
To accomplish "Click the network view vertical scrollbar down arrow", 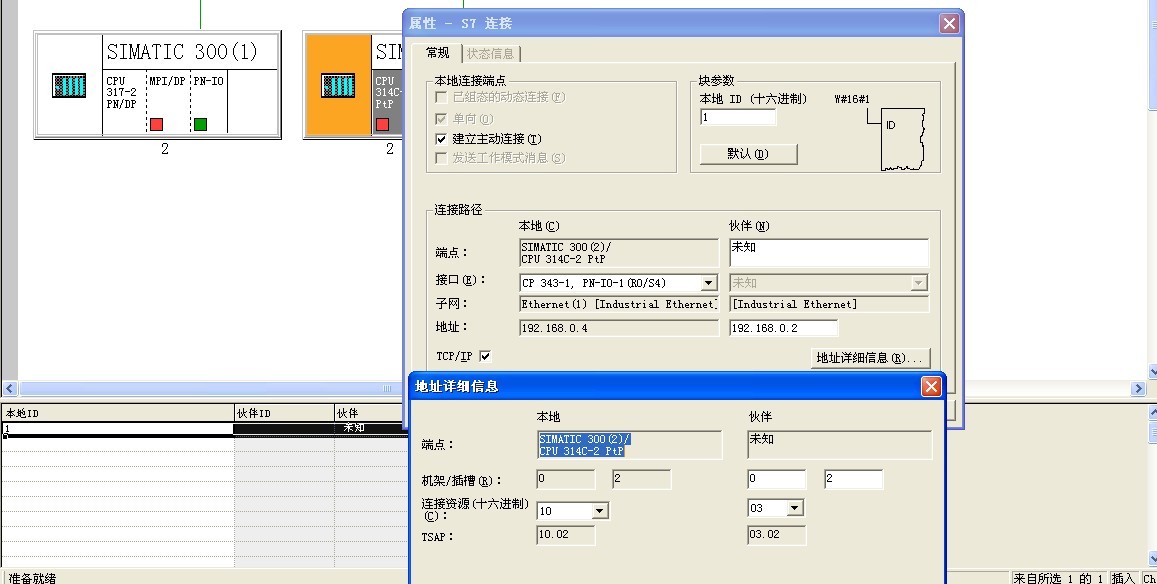I will tap(1153, 371).
